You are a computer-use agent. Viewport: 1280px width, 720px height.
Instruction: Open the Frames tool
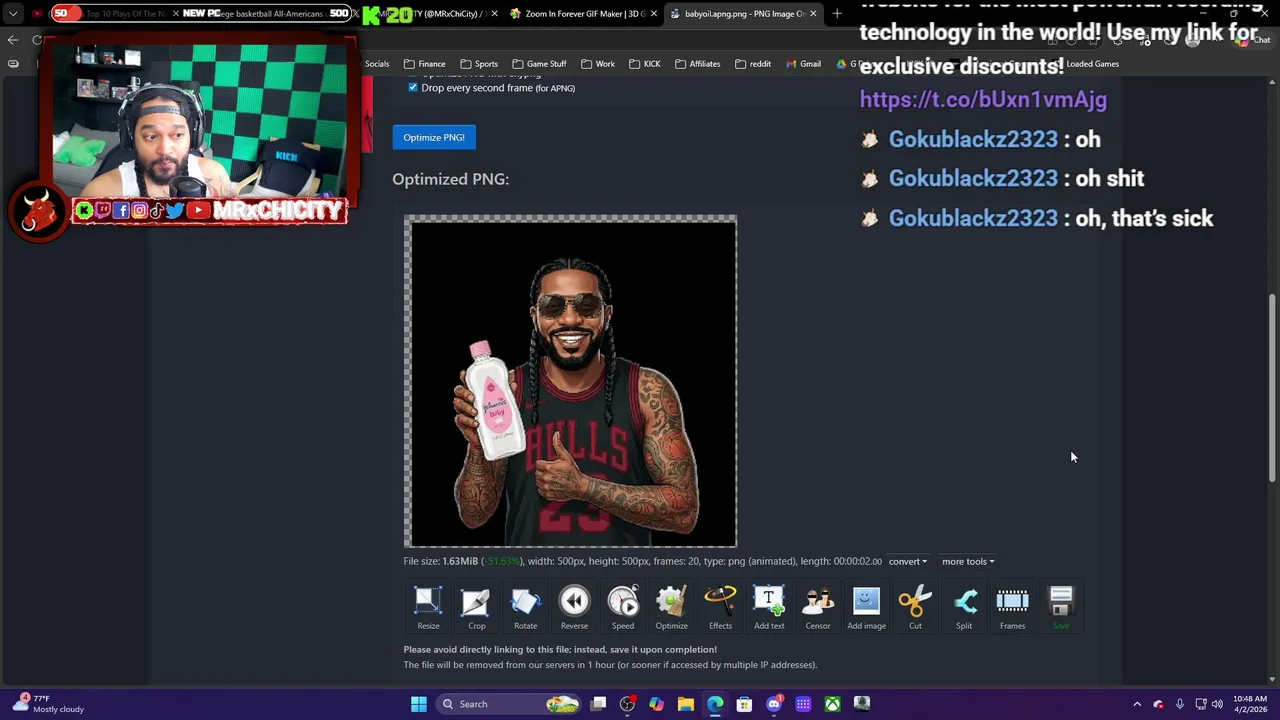click(1012, 608)
